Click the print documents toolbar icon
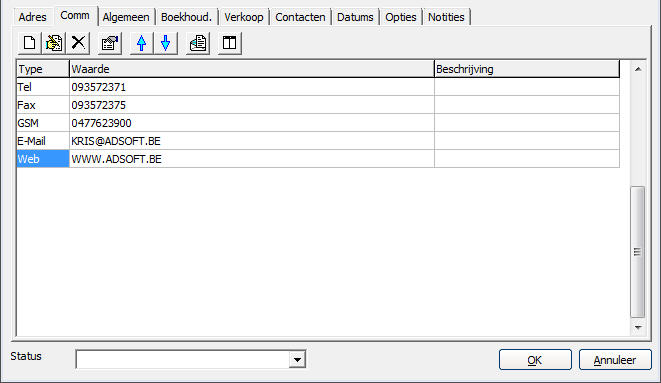This screenshot has height=383, width=661. click(x=198, y=43)
